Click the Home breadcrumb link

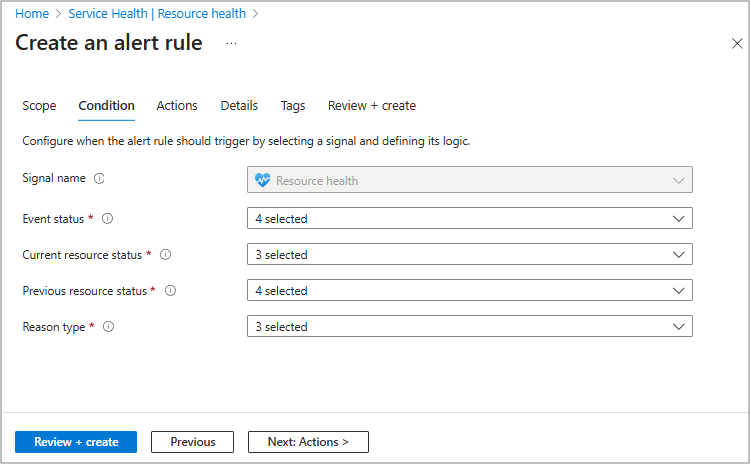coord(31,14)
